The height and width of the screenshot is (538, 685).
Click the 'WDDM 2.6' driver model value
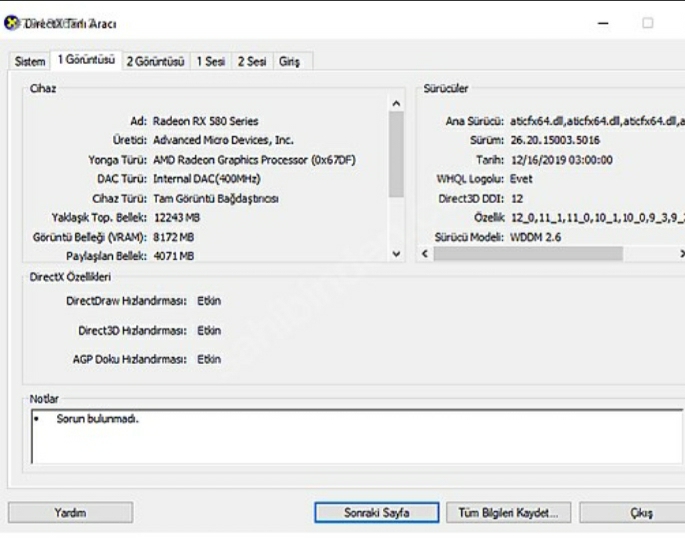click(536, 237)
